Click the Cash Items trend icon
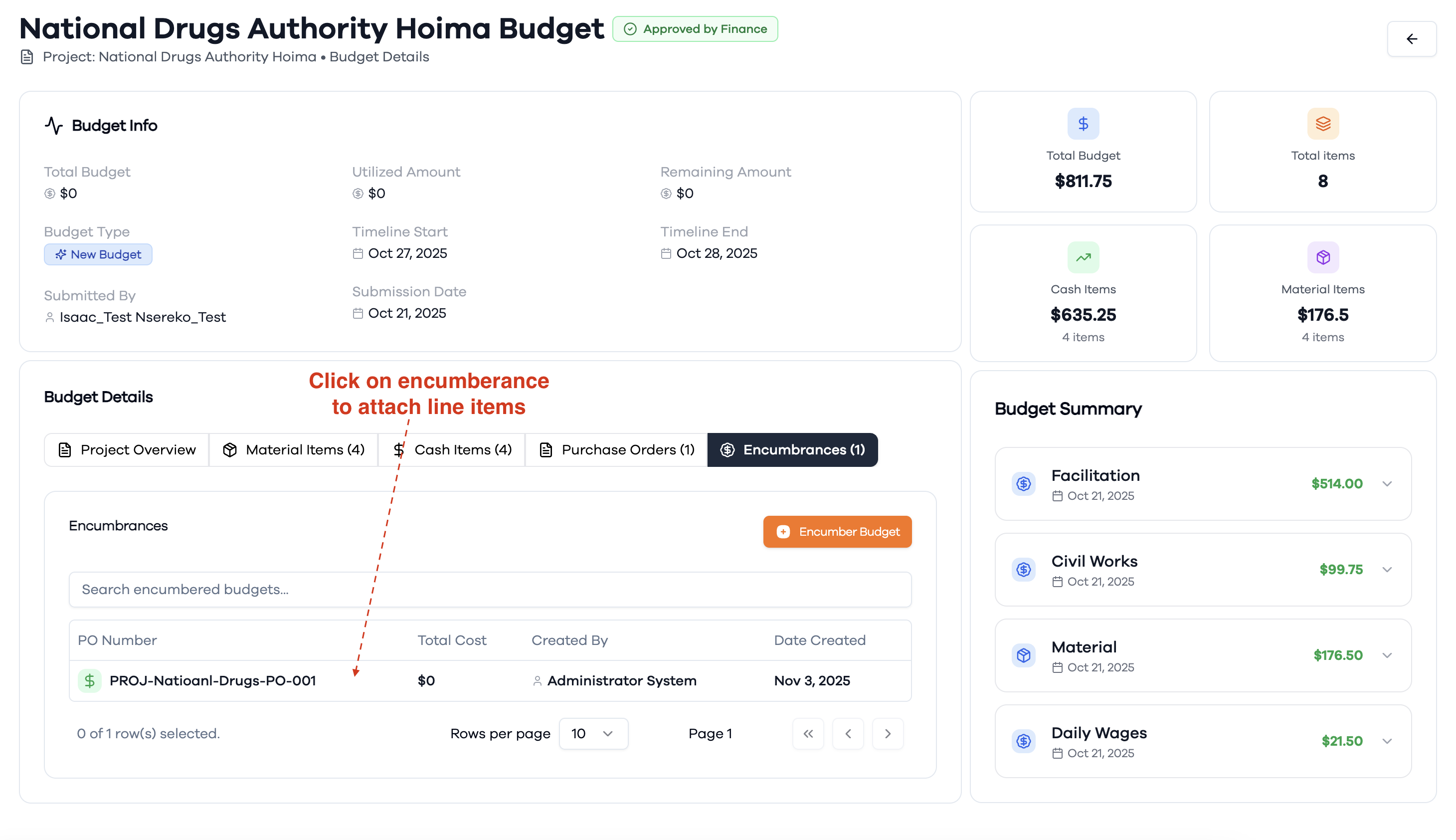This screenshot has width=1456, height=840. coord(1083,257)
